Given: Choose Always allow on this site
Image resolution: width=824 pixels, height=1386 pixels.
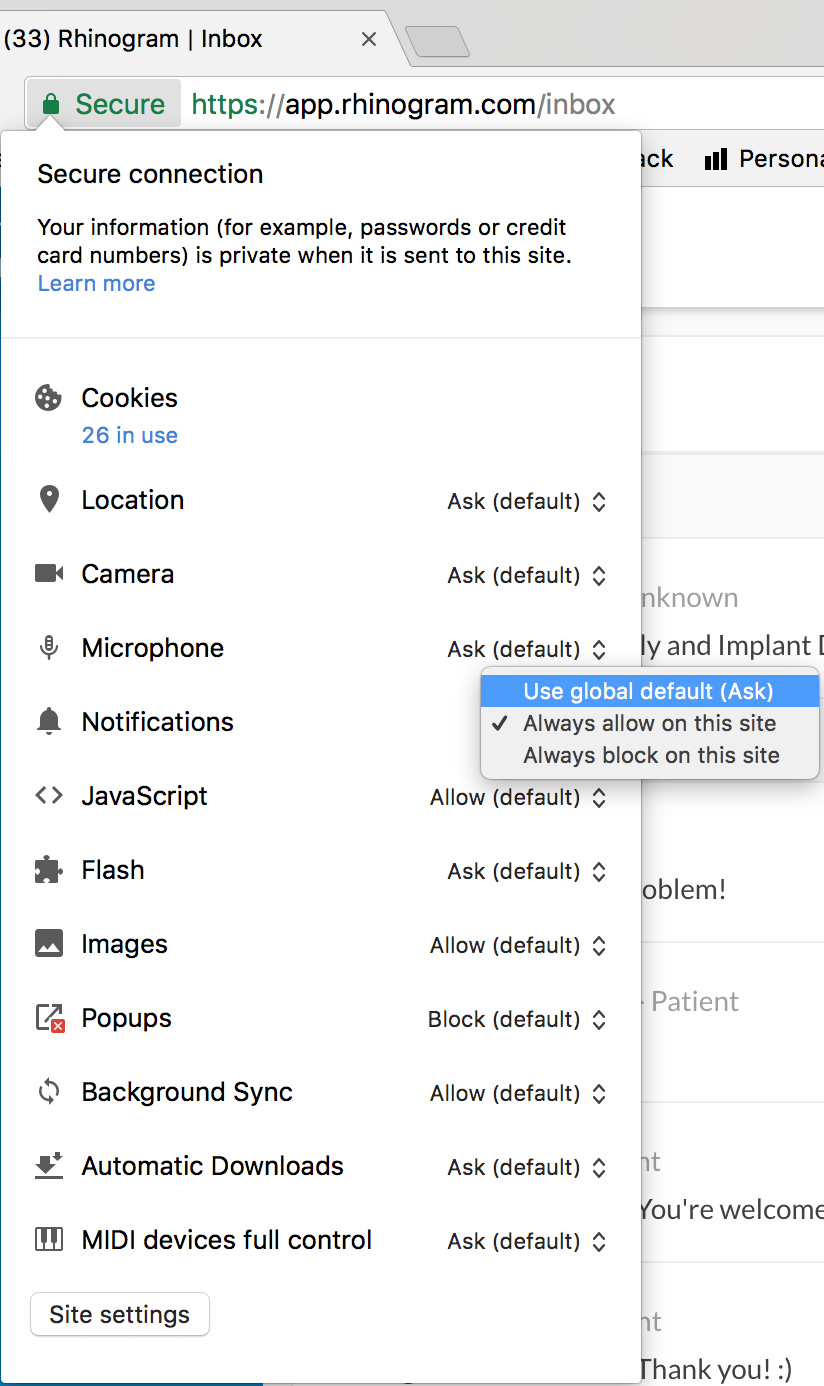Looking at the screenshot, I should coord(650,723).
